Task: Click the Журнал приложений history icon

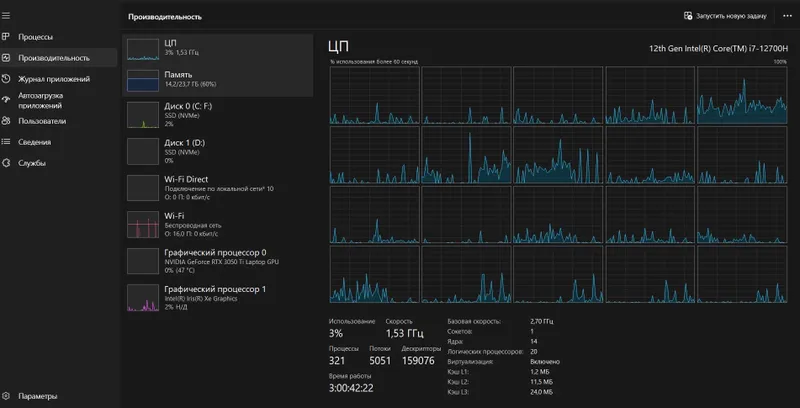Action: click(x=6, y=79)
